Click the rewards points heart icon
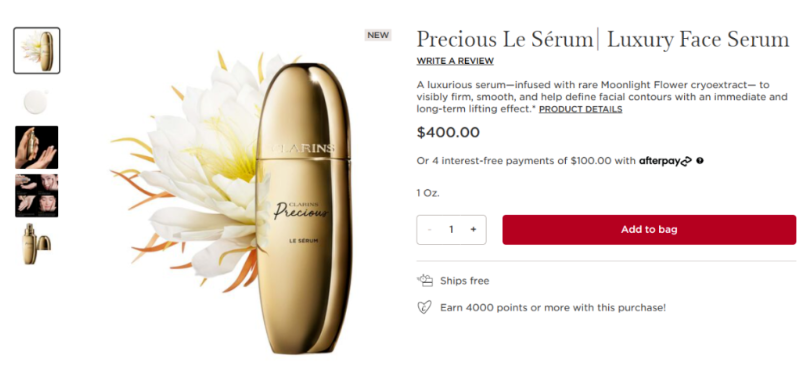 pyautogui.click(x=424, y=307)
